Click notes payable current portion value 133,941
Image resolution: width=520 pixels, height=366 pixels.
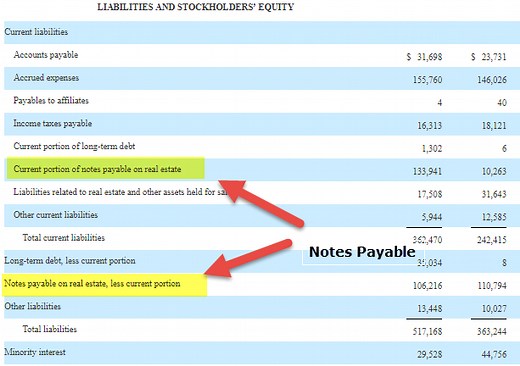[x=428, y=171]
